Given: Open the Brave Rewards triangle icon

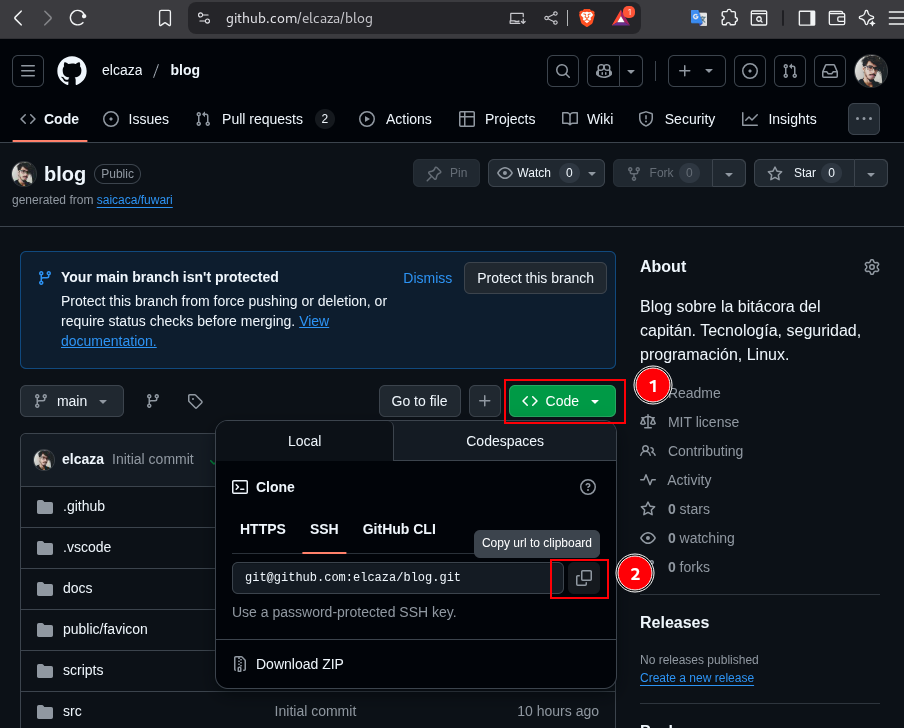Looking at the screenshot, I should 621,18.
